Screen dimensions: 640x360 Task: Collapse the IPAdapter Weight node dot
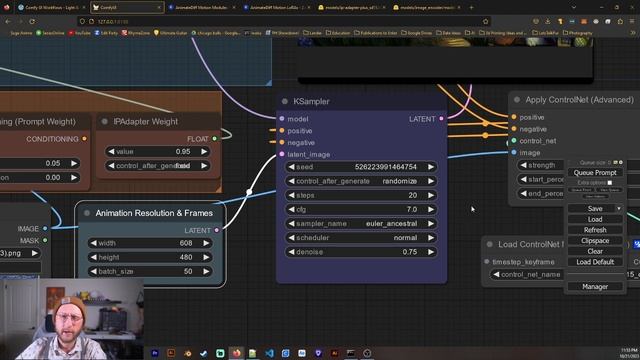pyautogui.click(x=104, y=121)
